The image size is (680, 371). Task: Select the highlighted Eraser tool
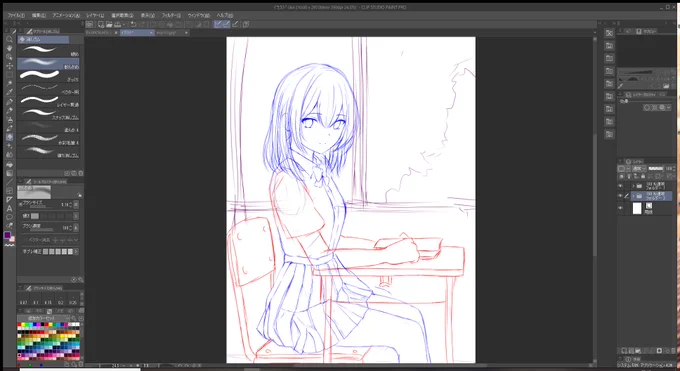coord(9,137)
